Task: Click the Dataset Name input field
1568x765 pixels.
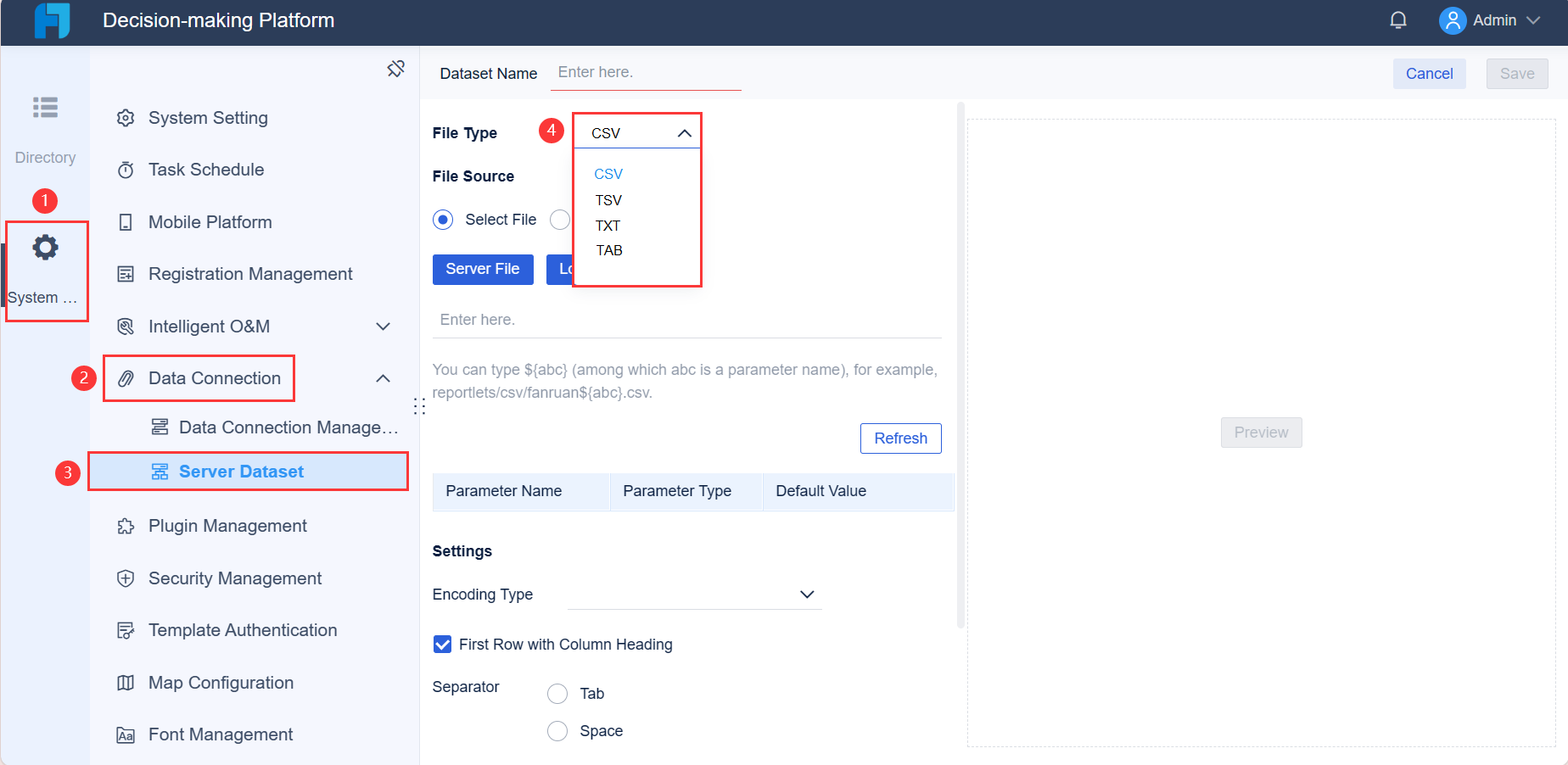Action: [645, 73]
